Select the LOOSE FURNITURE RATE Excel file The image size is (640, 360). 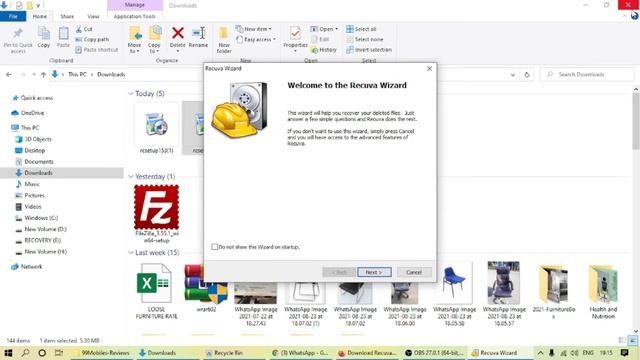(156, 291)
